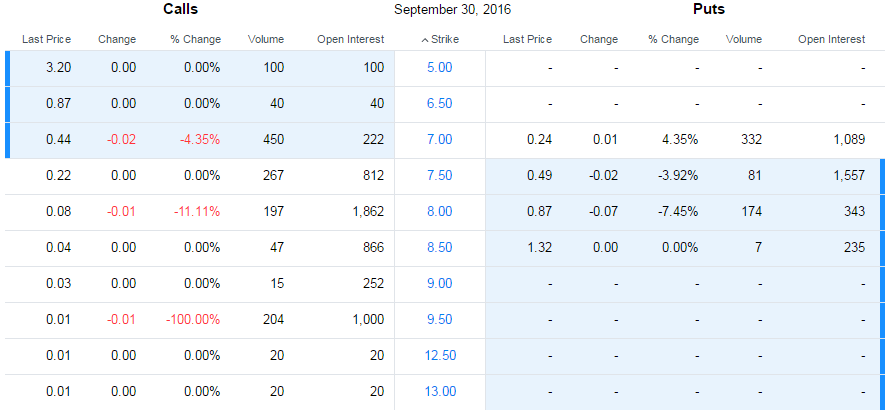Sort by Puts Last Price column header
Image resolution: width=889 pixels, height=416 pixels.
coord(527,40)
